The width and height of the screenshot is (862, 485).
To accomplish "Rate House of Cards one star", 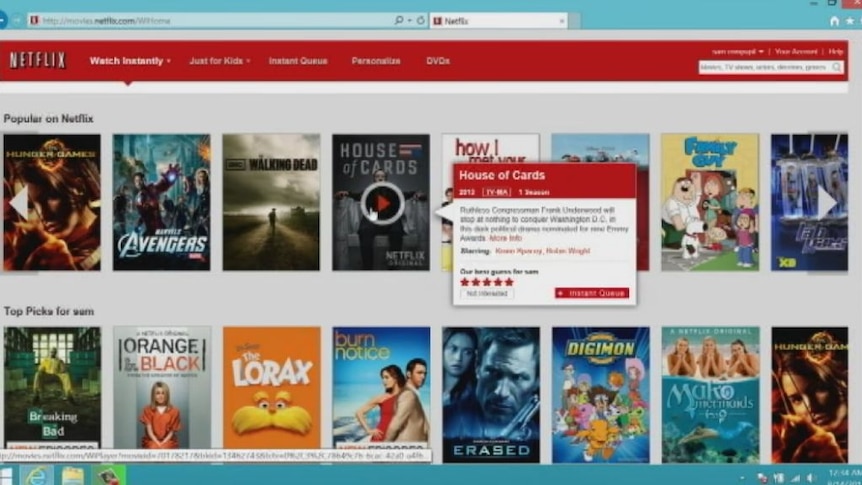I will pyautogui.click(x=465, y=282).
